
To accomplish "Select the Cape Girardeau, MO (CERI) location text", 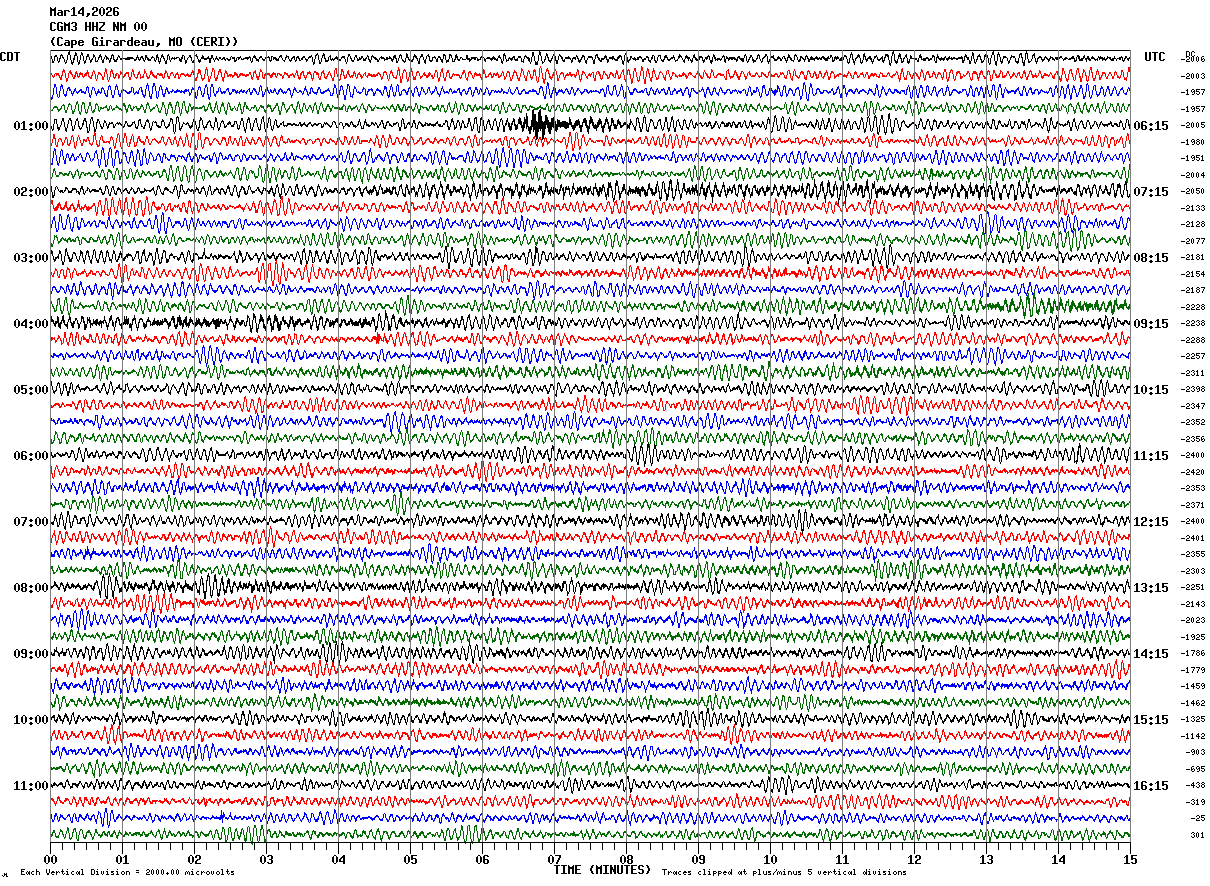I will pos(144,42).
